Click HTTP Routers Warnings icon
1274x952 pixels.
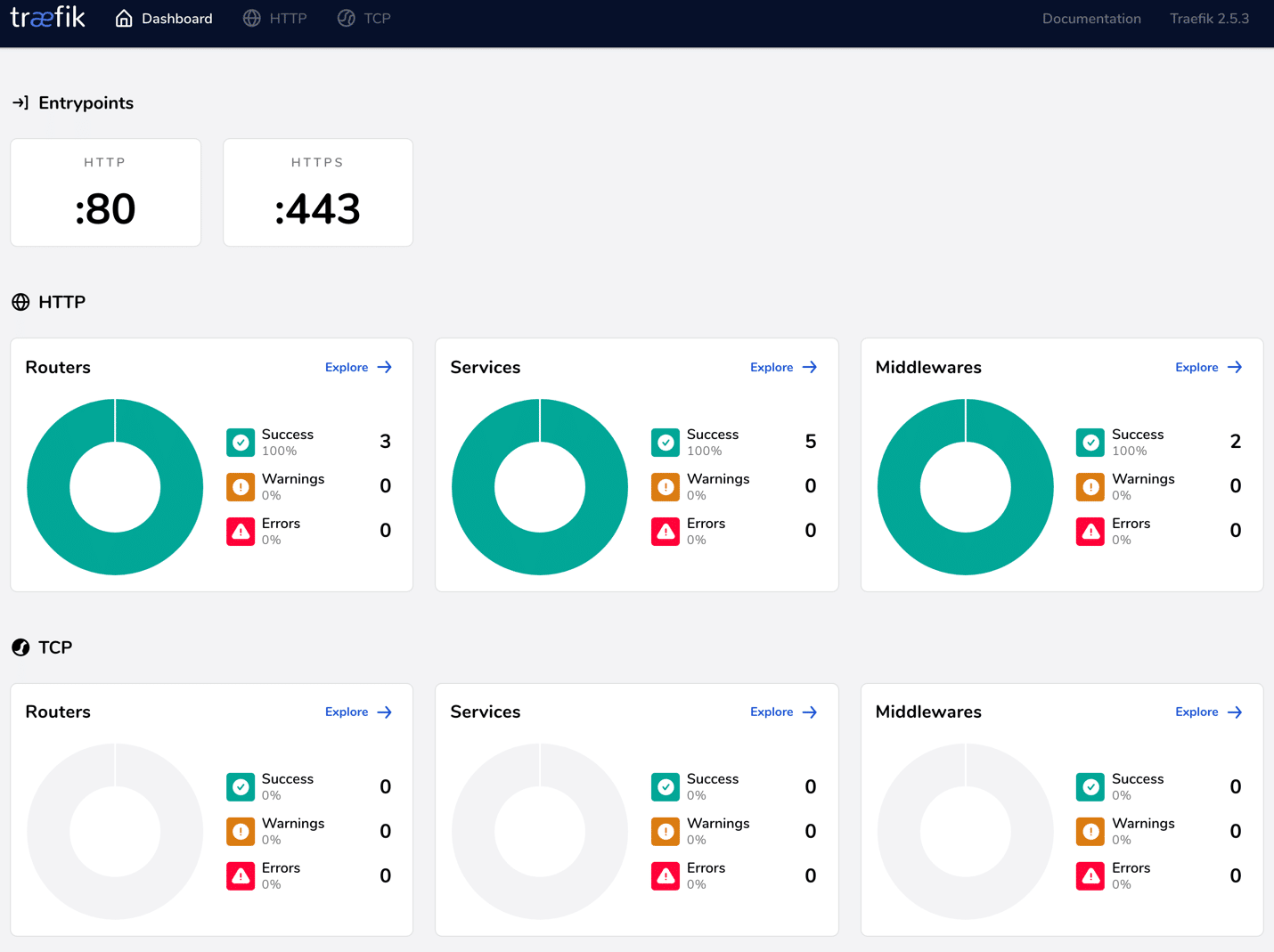tap(241, 486)
